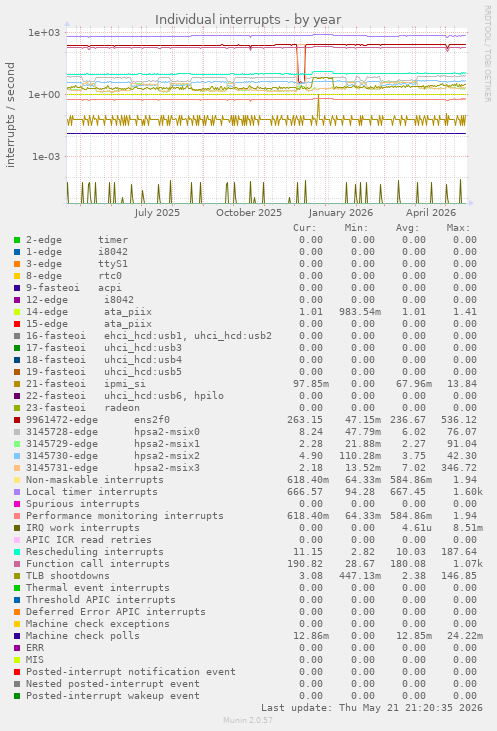Viewport: 497px width, 731px height.
Task: Click the pink Function call interrupts swatch
Action: 17,564
